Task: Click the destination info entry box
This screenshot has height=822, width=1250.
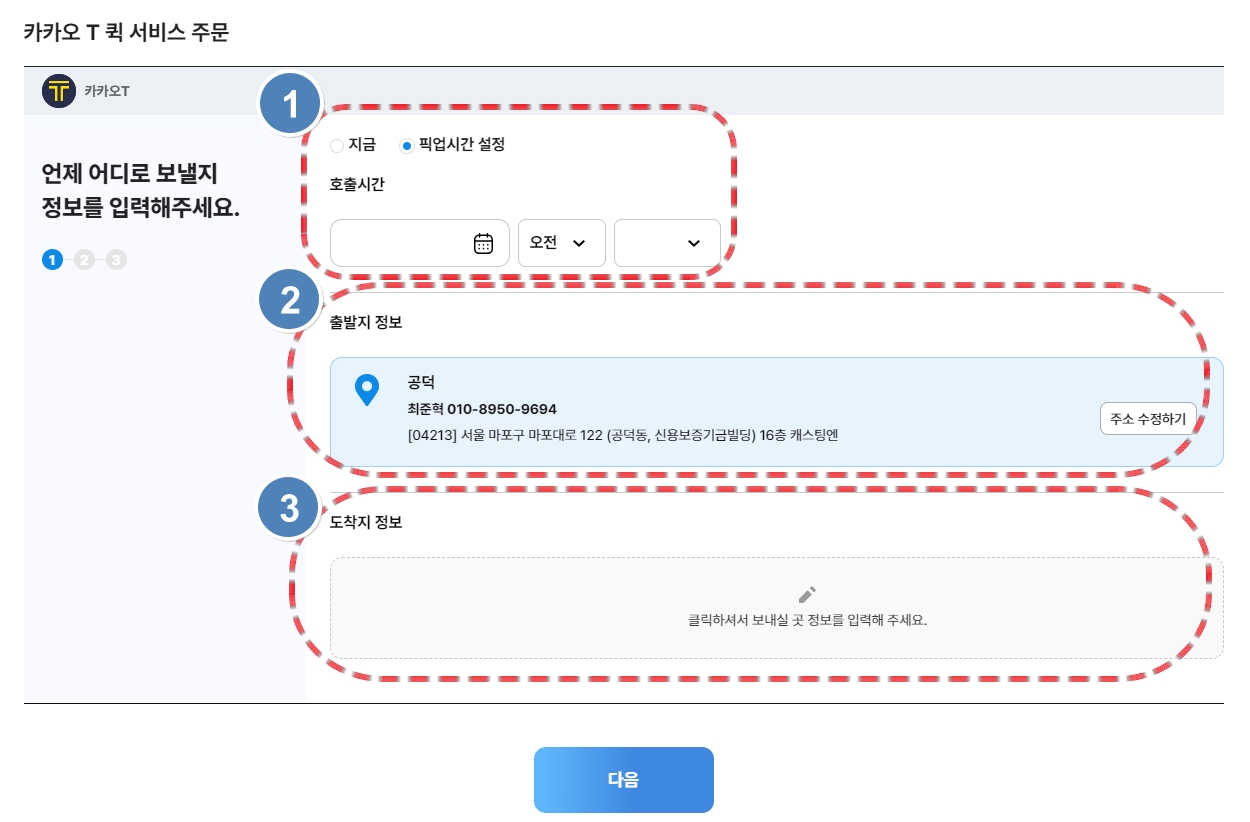Action: pos(777,608)
